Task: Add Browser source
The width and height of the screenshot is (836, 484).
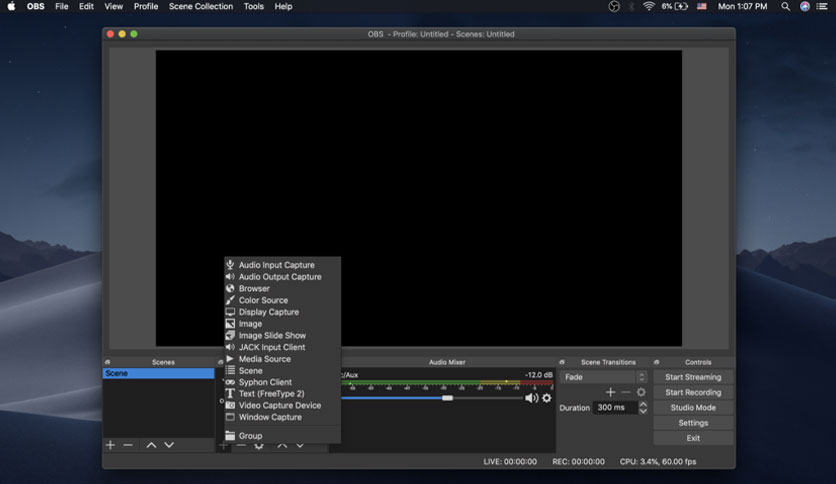Action: tap(283, 288)
